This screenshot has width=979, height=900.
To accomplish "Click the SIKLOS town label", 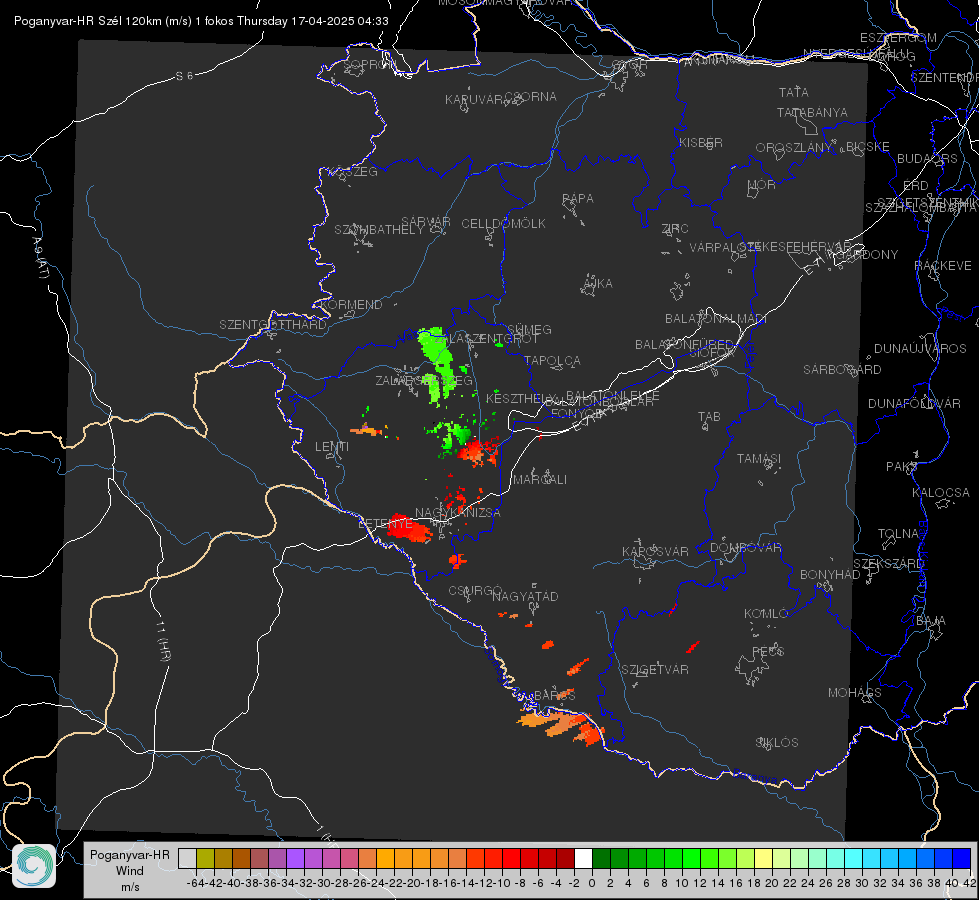I will (x=777, y=743).
